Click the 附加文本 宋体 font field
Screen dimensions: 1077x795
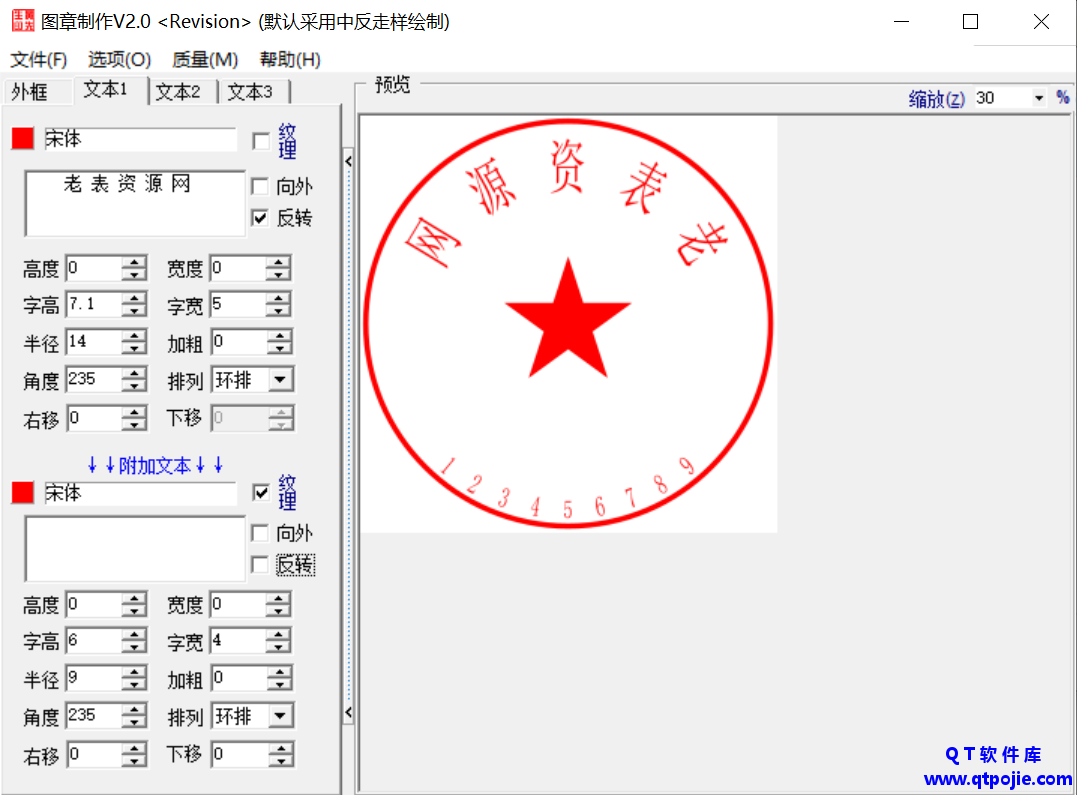tap(140, 493)
